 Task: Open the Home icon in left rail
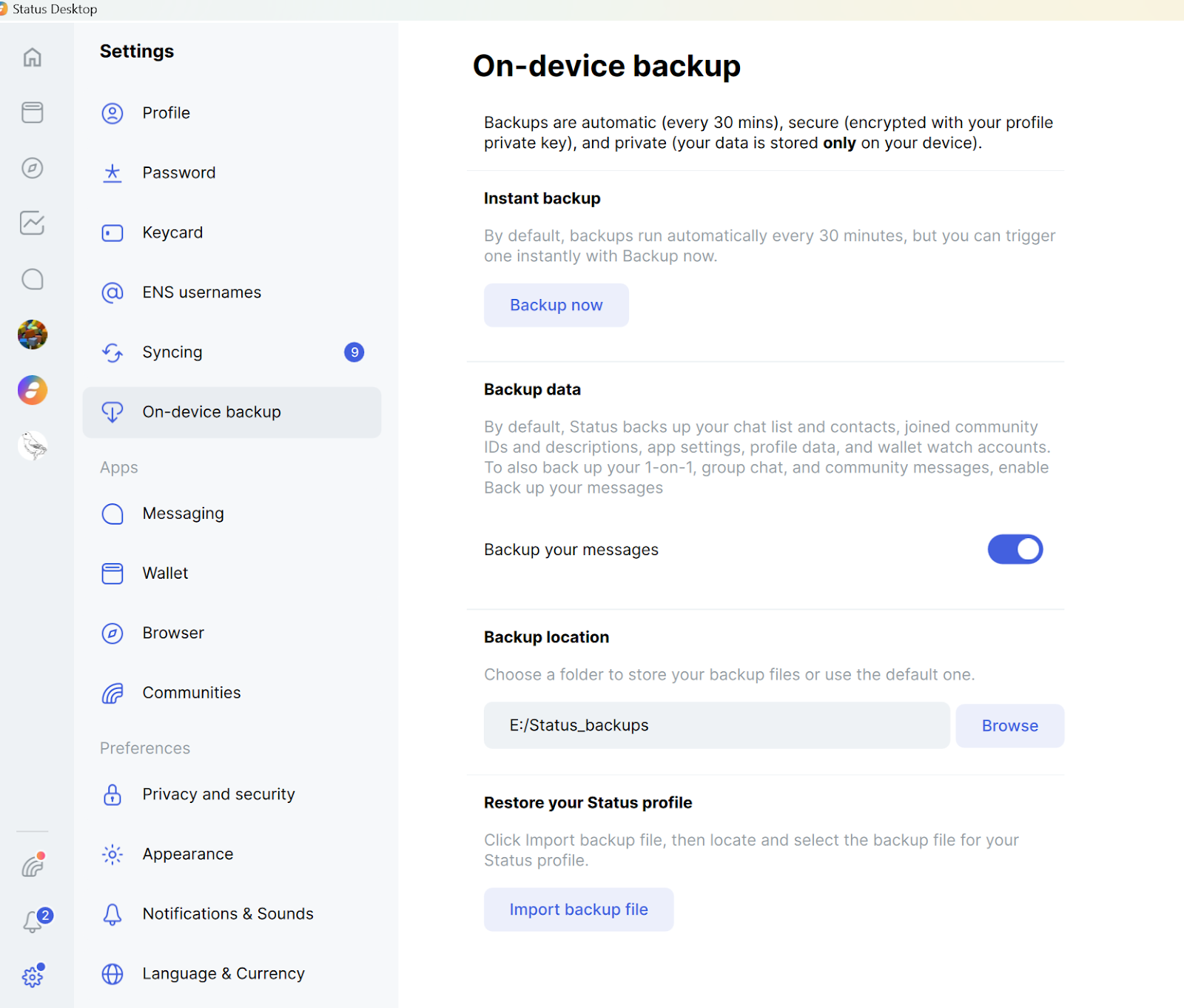pos(32,57)
